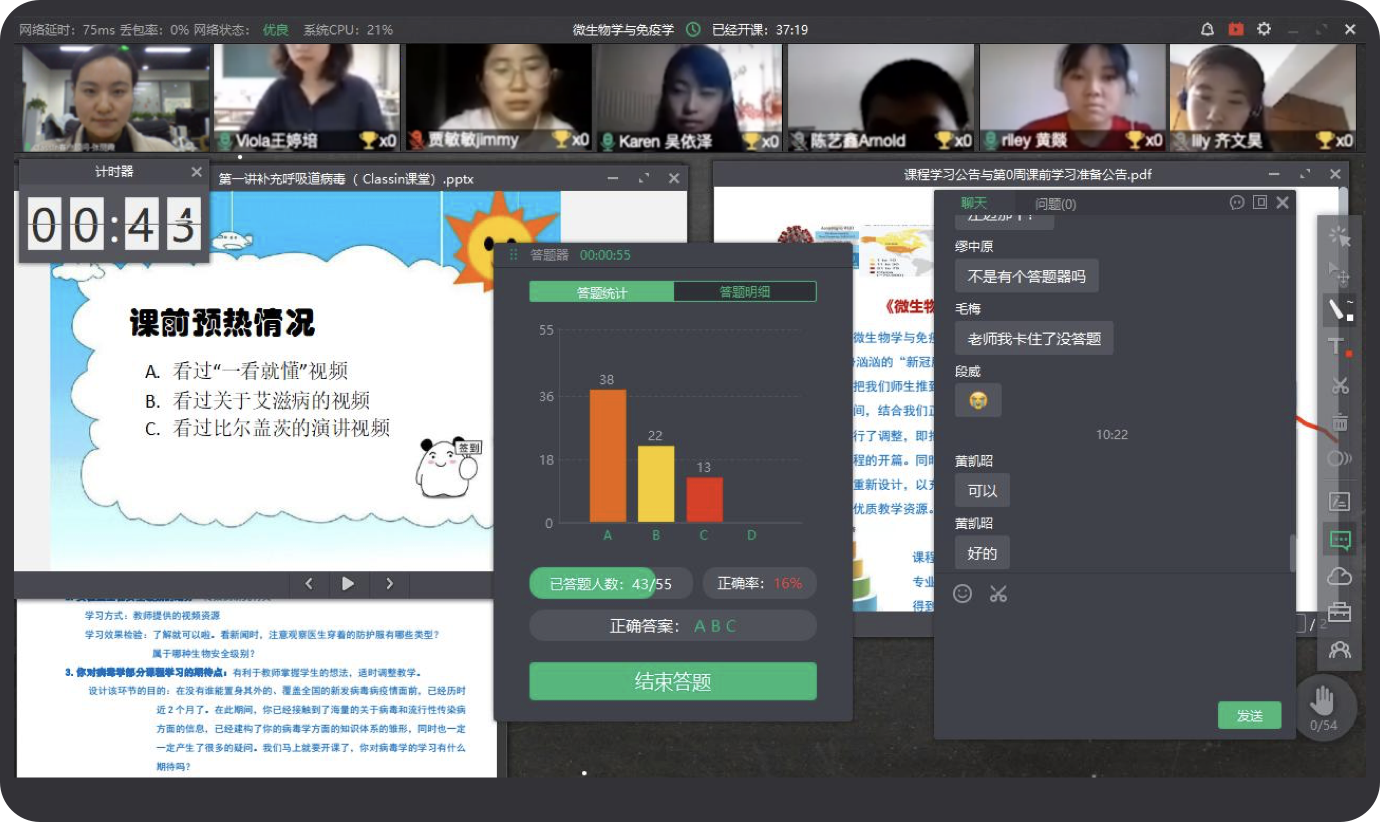Select the text tool in sidebar
Screen dimensions: 1380x822
coord(1339,347)
